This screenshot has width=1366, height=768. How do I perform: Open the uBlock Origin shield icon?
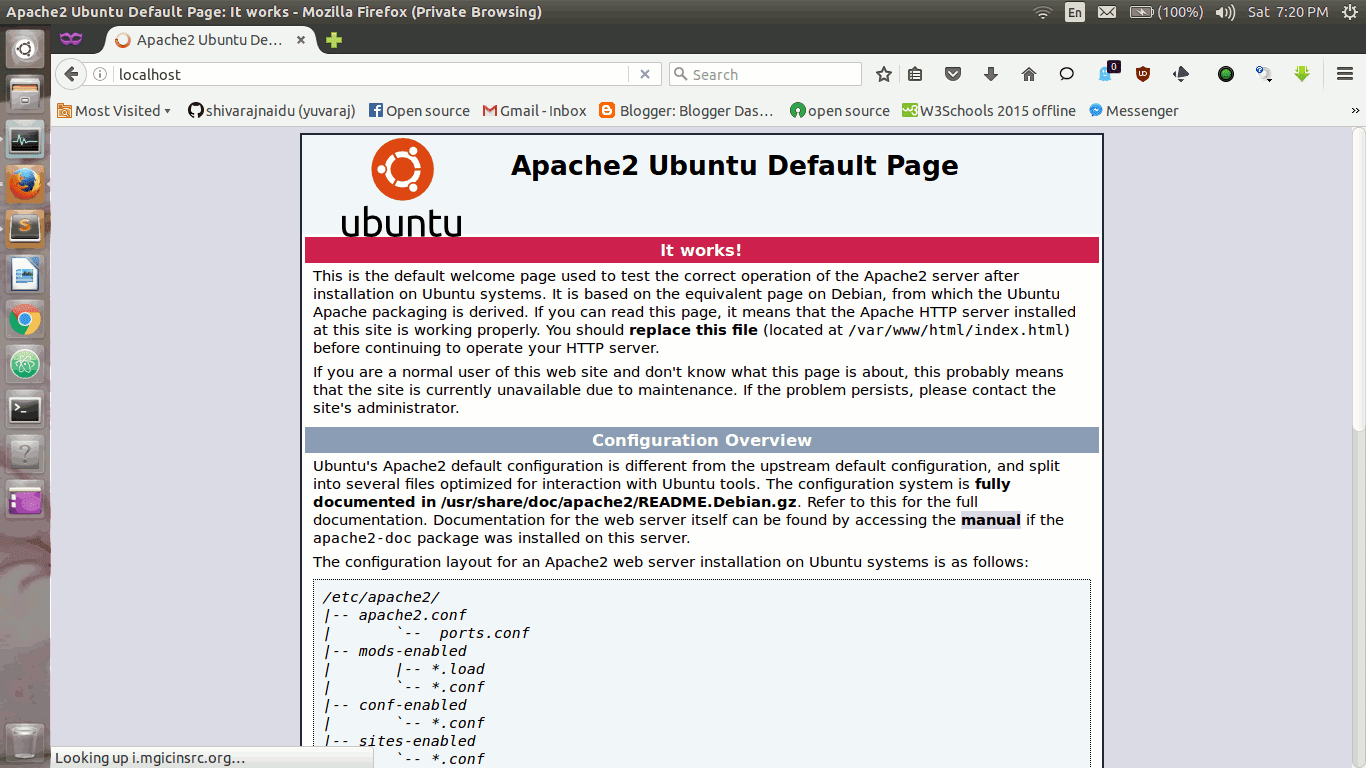tap(1143, 74)
